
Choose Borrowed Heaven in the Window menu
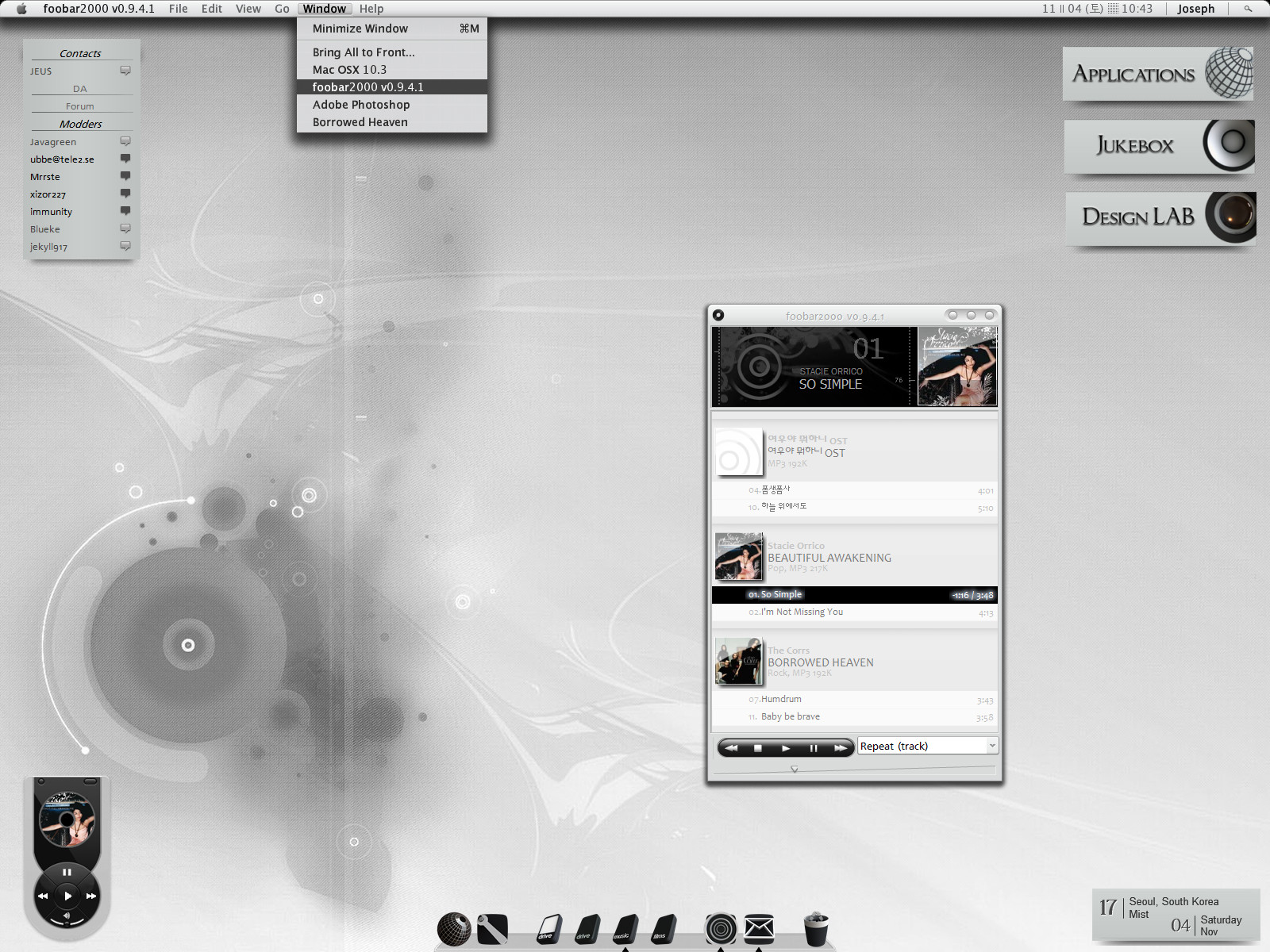coord(392,122)
